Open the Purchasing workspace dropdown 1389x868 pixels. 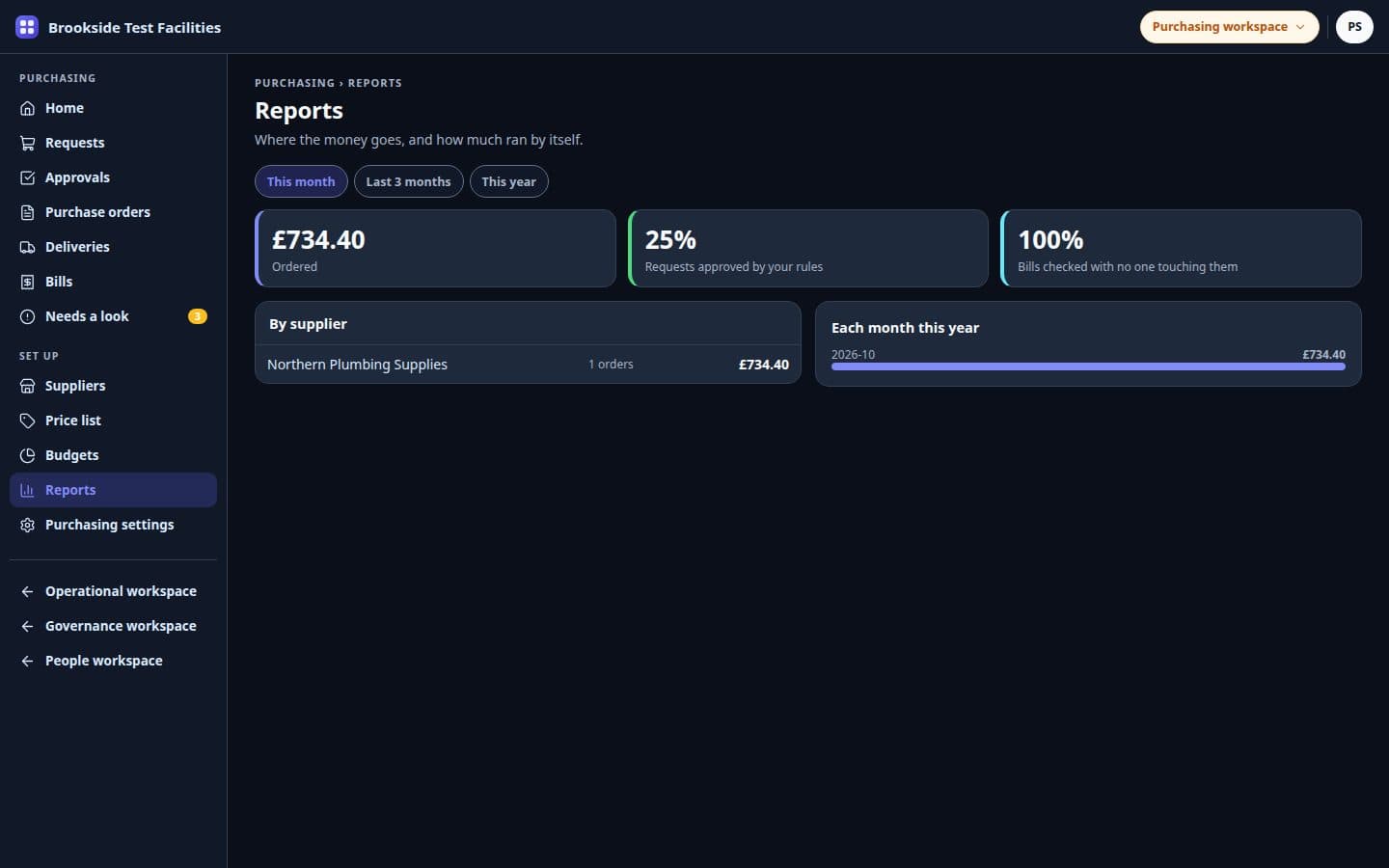(x=1229, y=27)
